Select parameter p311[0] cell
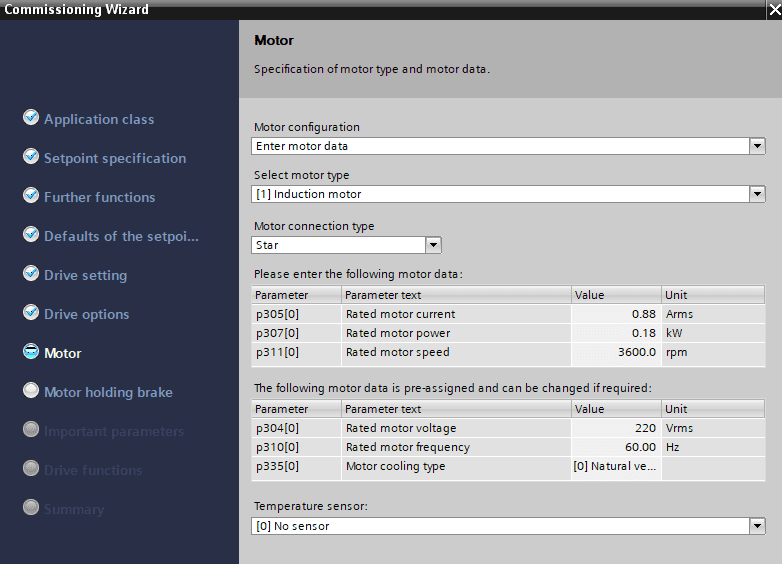The width and height of the screenshot is (782, 564). [296, 352]
